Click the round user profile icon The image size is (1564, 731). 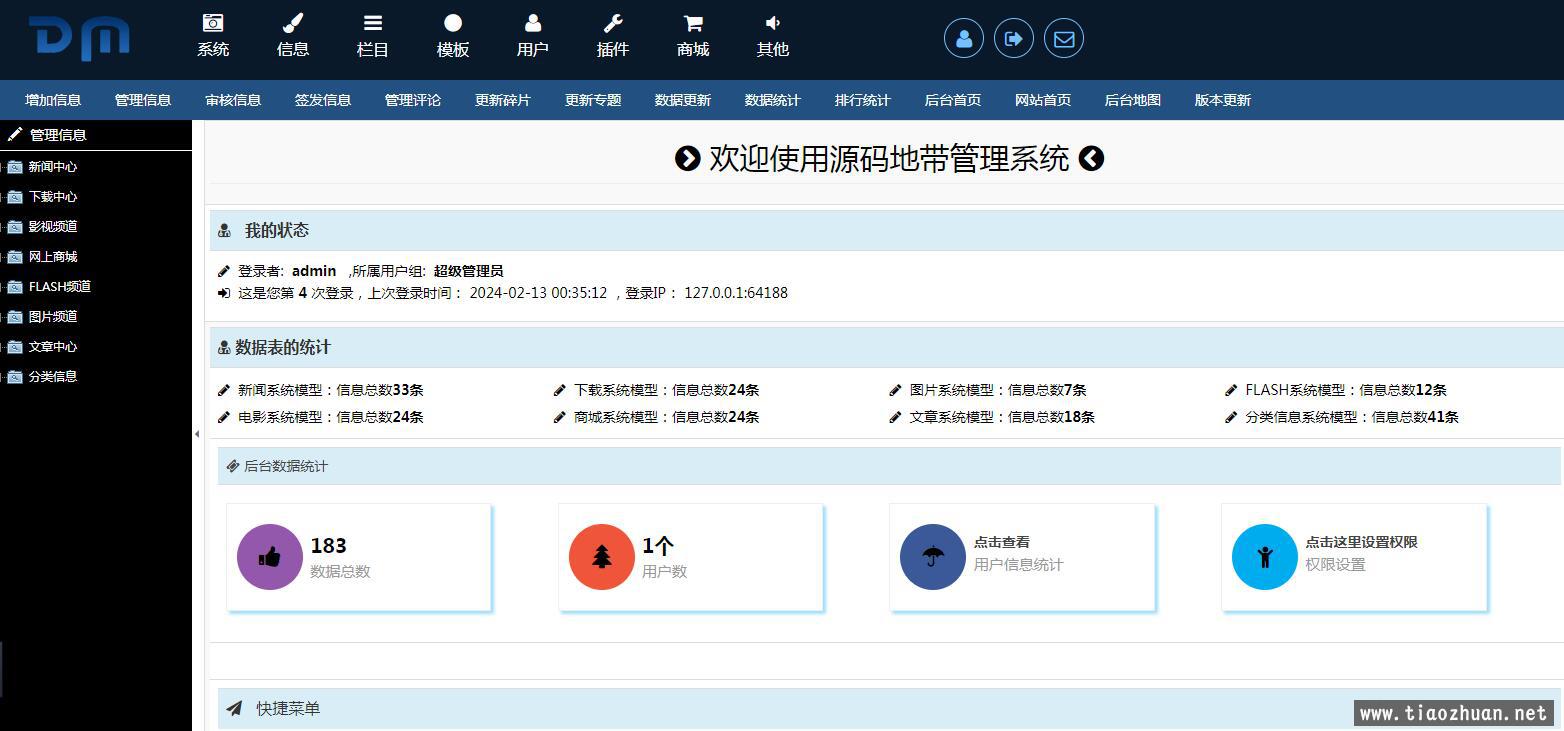coord(964,39)
